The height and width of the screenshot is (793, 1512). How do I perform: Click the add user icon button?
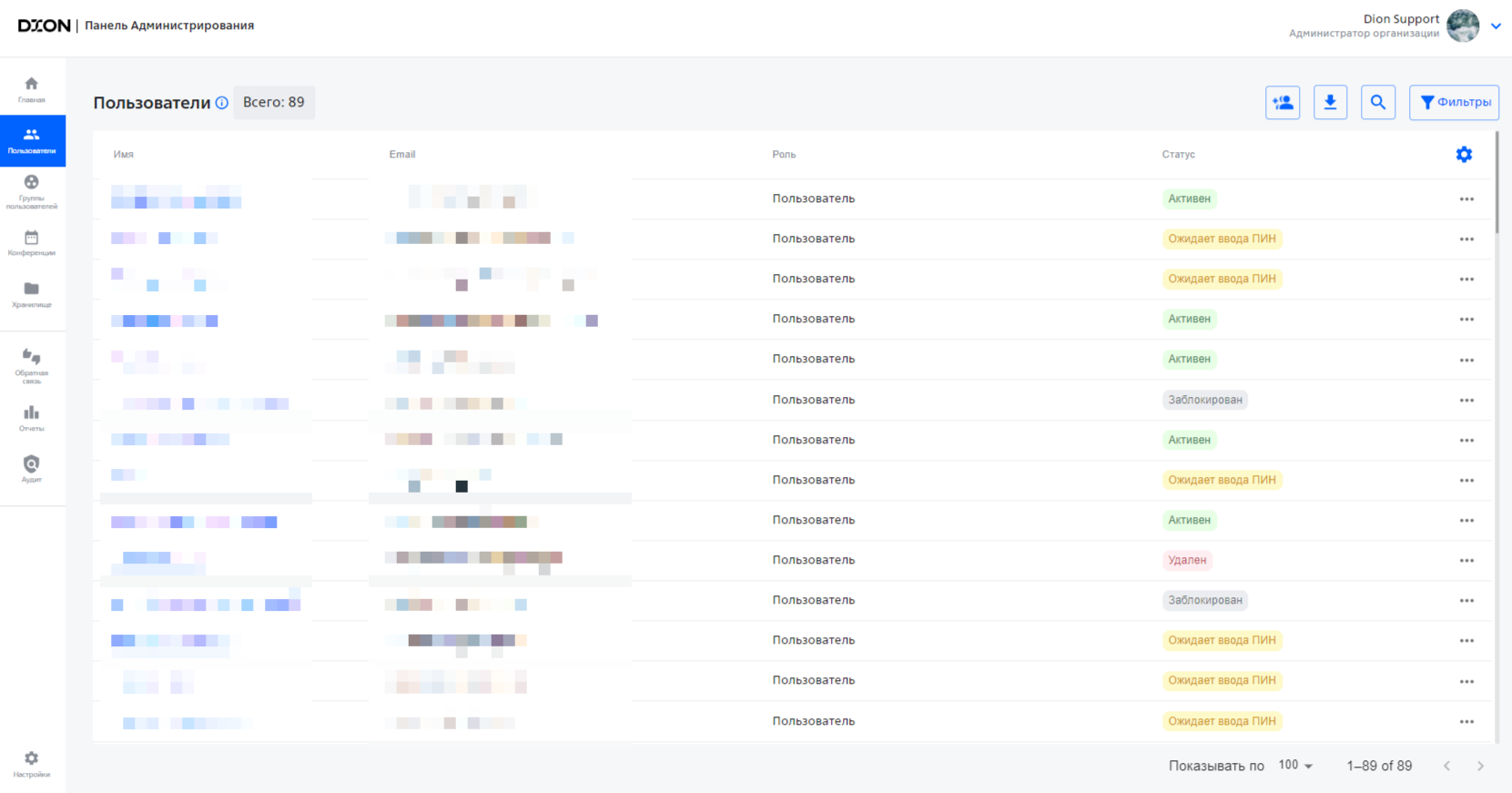point(1283,103)
